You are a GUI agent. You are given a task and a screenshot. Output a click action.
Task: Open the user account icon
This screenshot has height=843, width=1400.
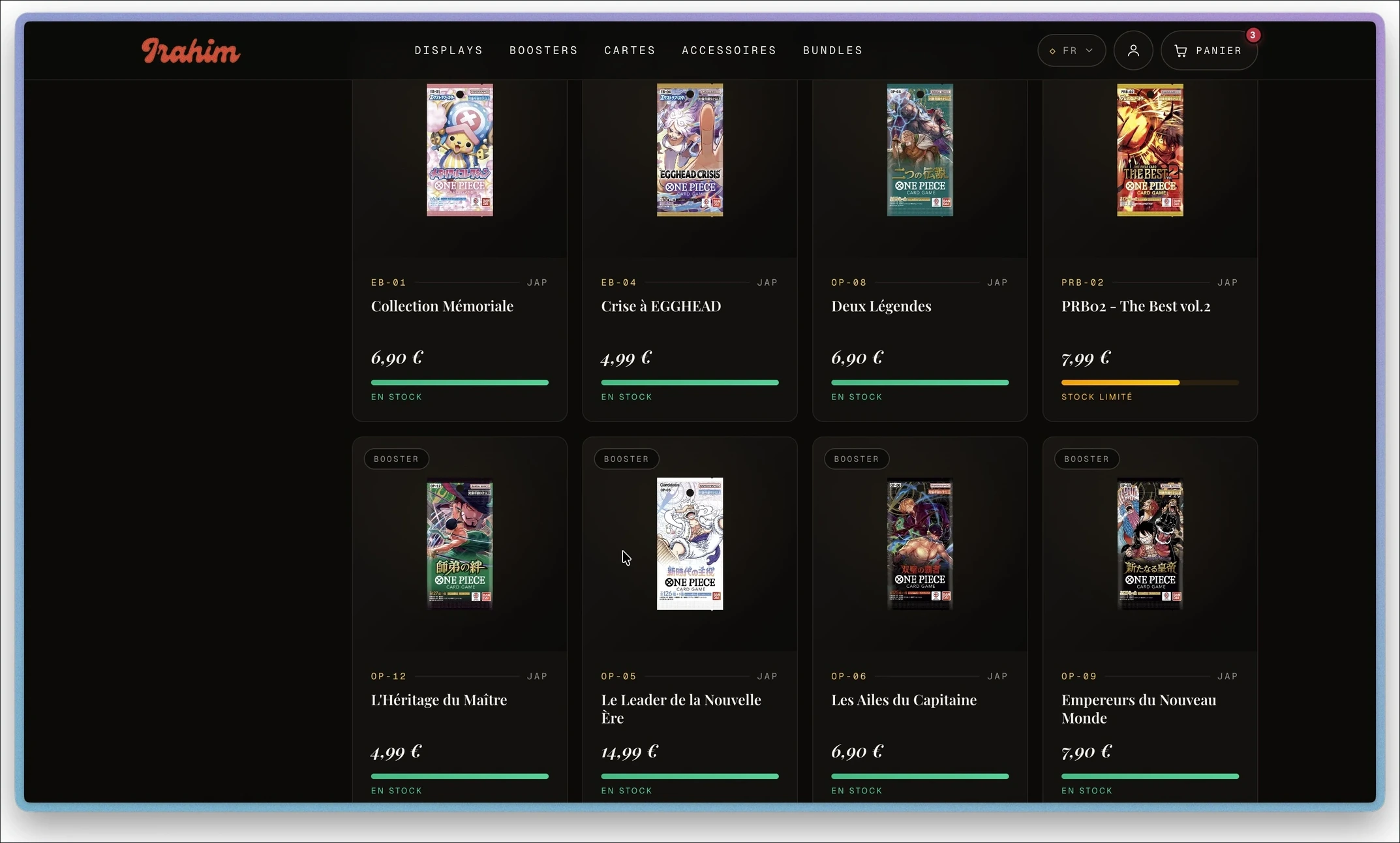click(x=1133, y=50)
